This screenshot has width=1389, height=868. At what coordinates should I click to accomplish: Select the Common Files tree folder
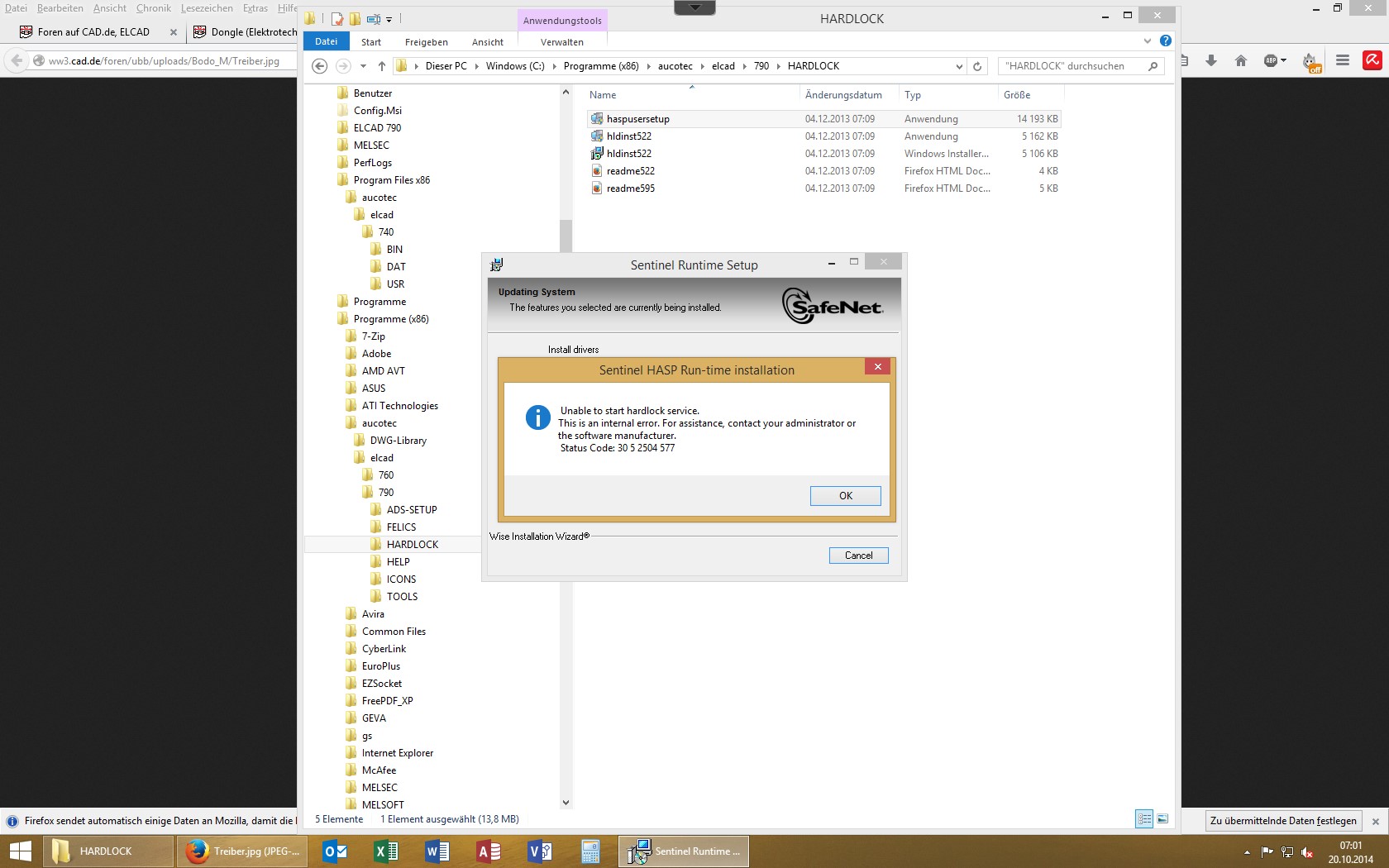(394, 632)
